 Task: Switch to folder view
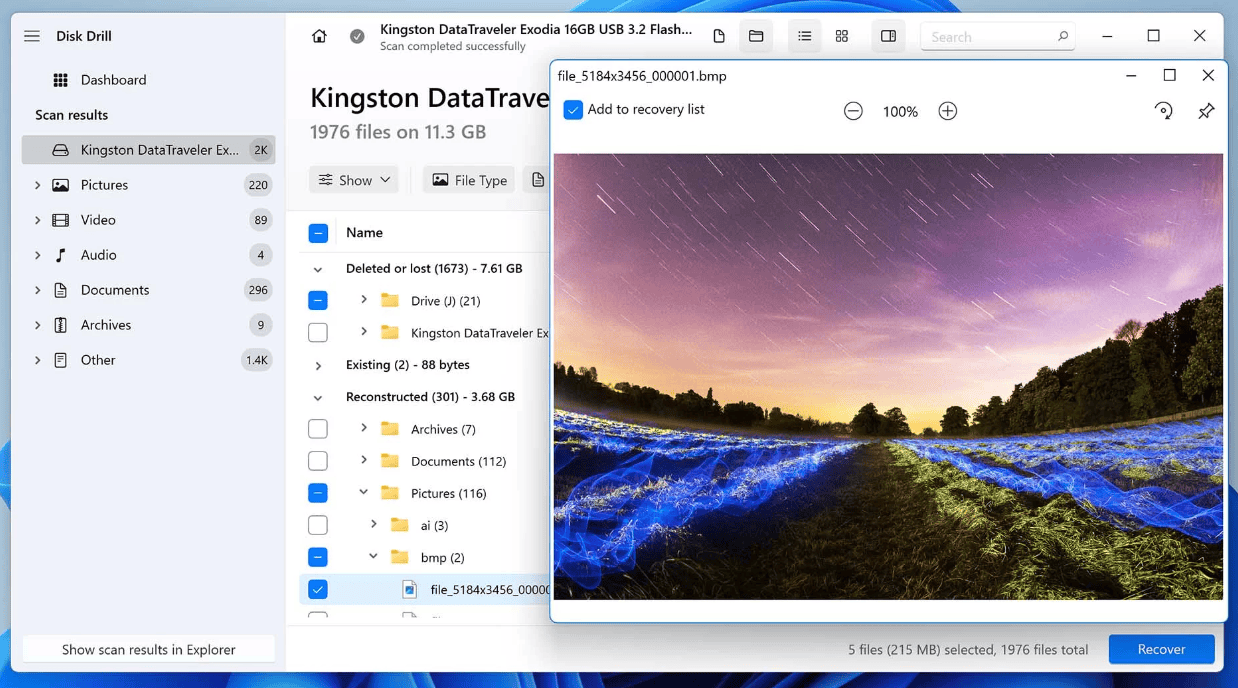756,36
